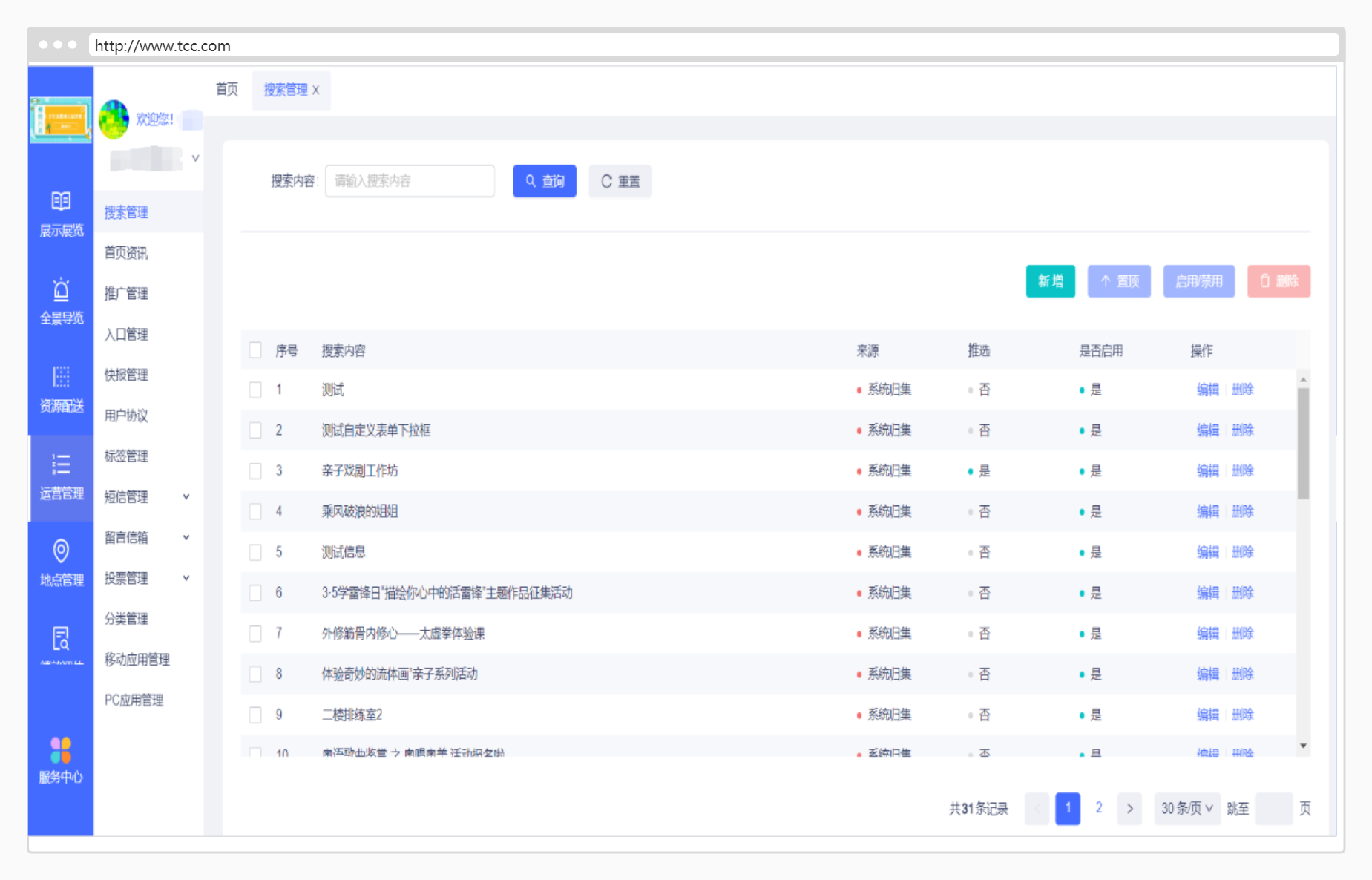Check the row 8 体验奇妙的流体画 checkbox
The image size is (1372, 880).
click(255, 674)
